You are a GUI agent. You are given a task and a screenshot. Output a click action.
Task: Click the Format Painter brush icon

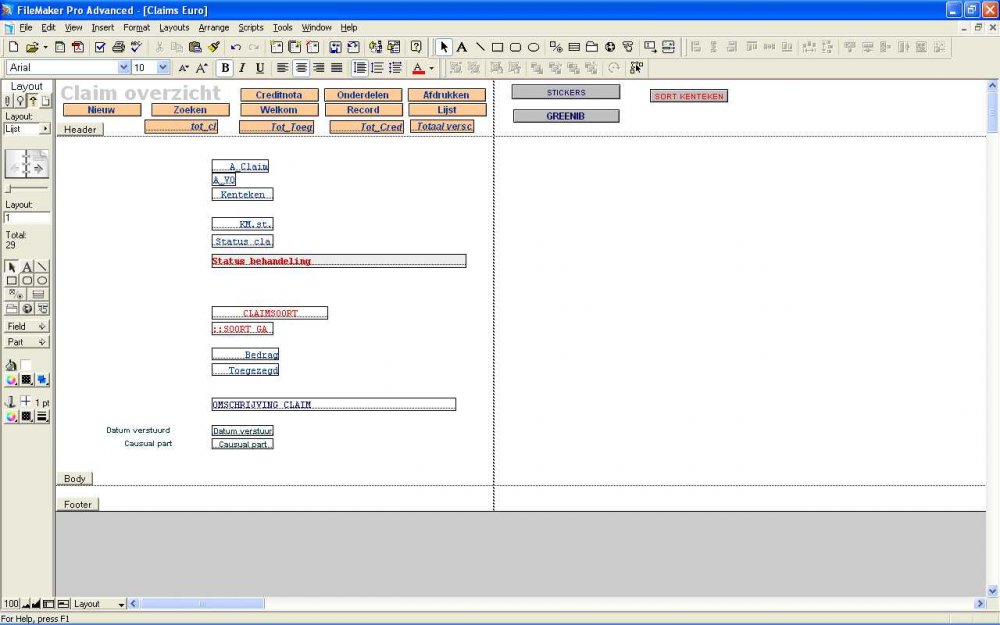coord(214,47)
